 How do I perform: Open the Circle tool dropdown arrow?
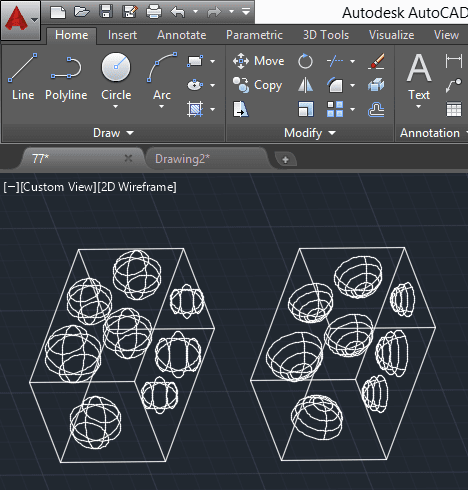click(116, 107)
